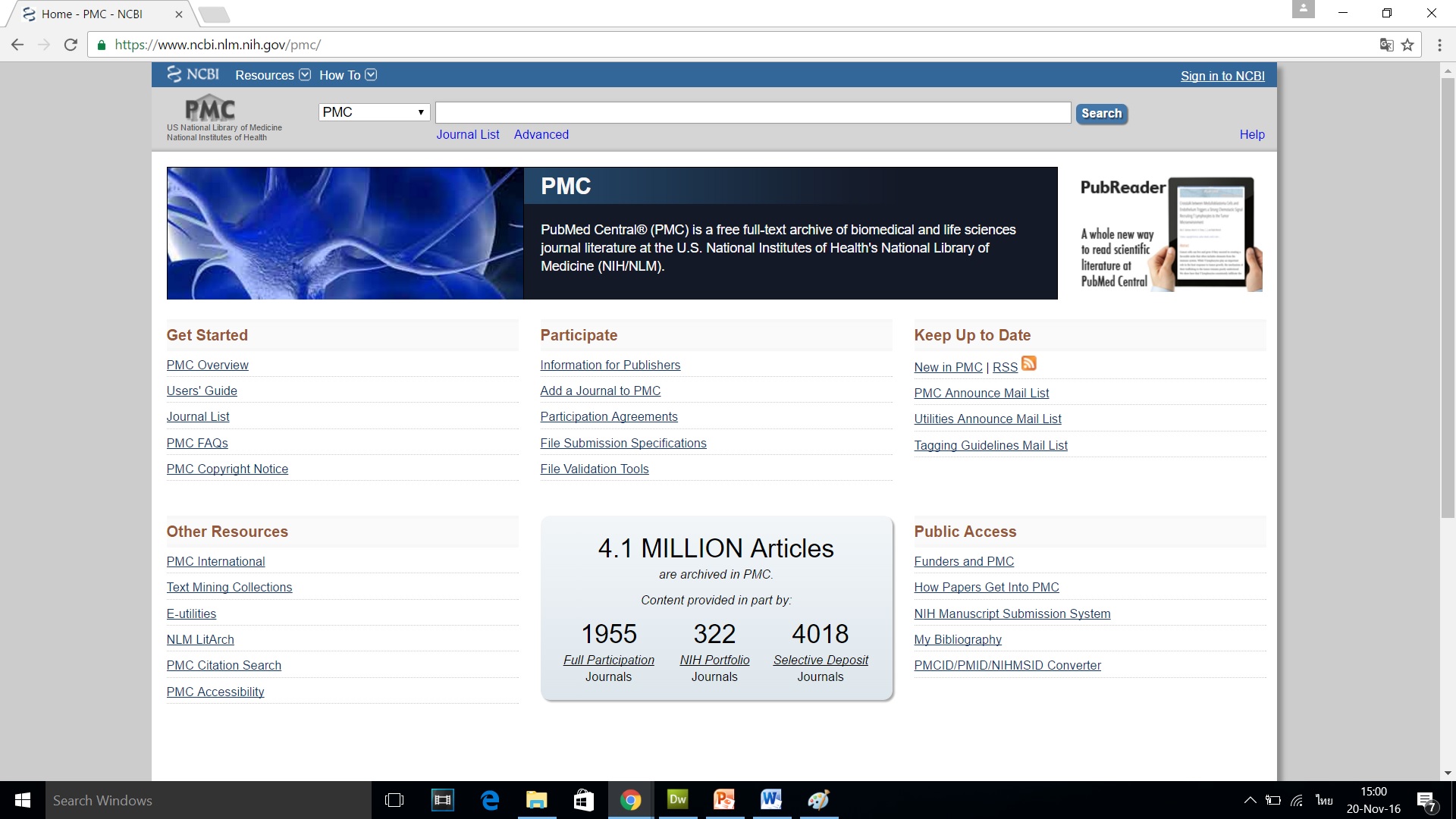Reload the page with refresh icon
The image size is (1456, 819).
tap(71, 45)
